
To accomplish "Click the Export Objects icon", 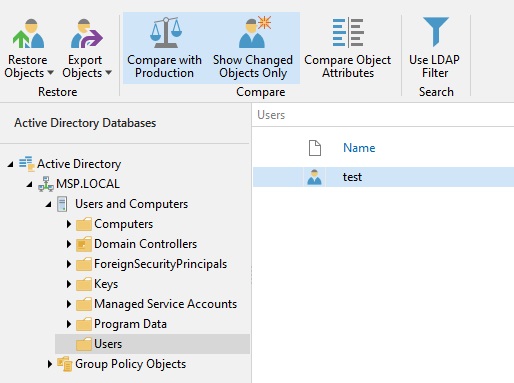I will (86, 33).
